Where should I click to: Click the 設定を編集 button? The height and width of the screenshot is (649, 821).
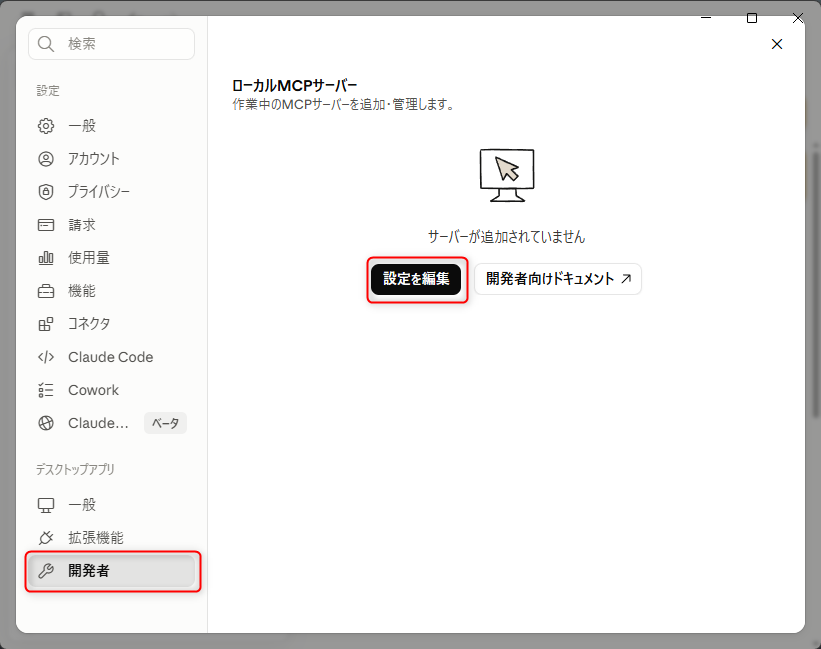tap(416, 279)
